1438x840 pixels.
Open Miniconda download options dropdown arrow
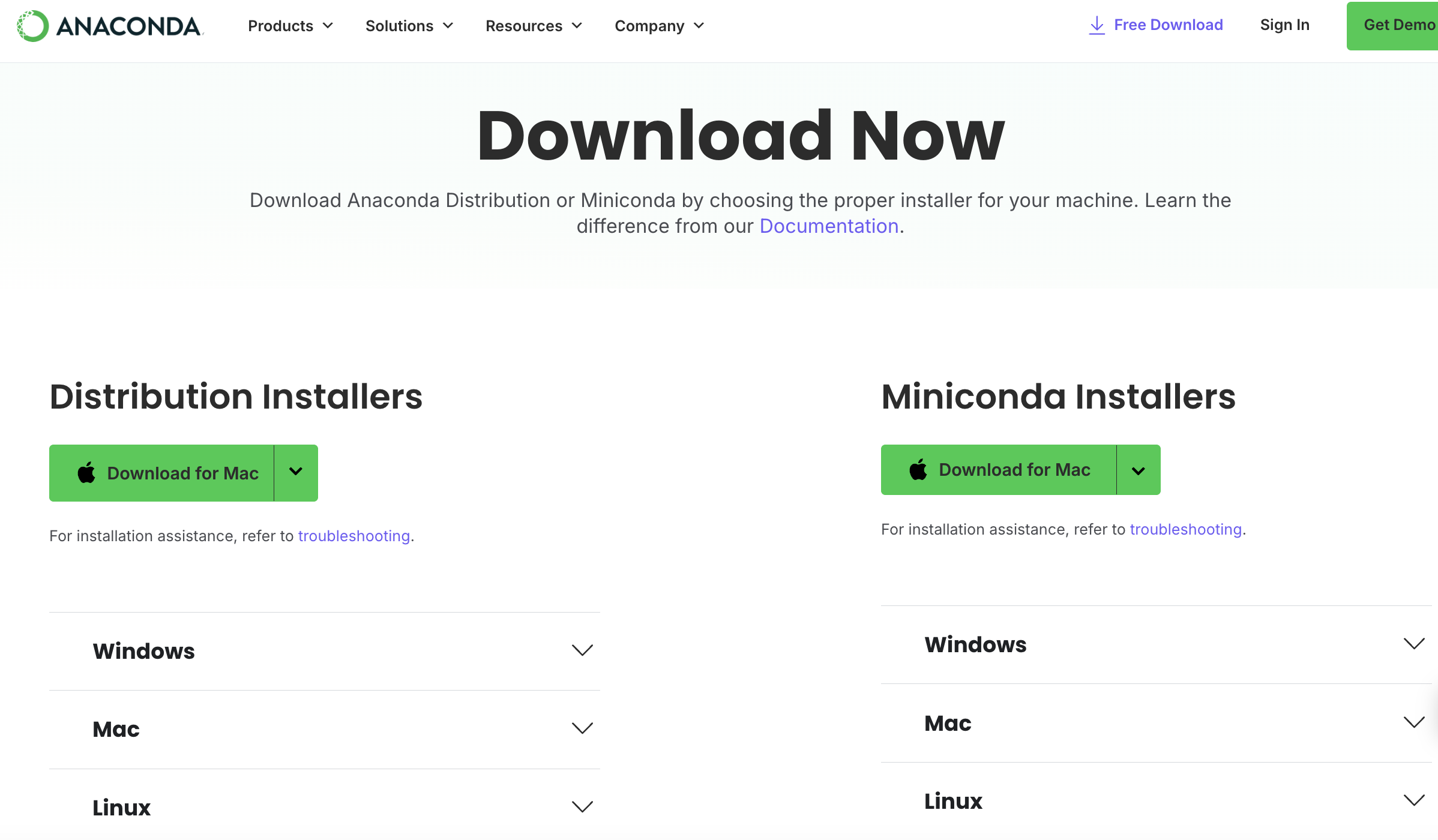point(1139,470)
